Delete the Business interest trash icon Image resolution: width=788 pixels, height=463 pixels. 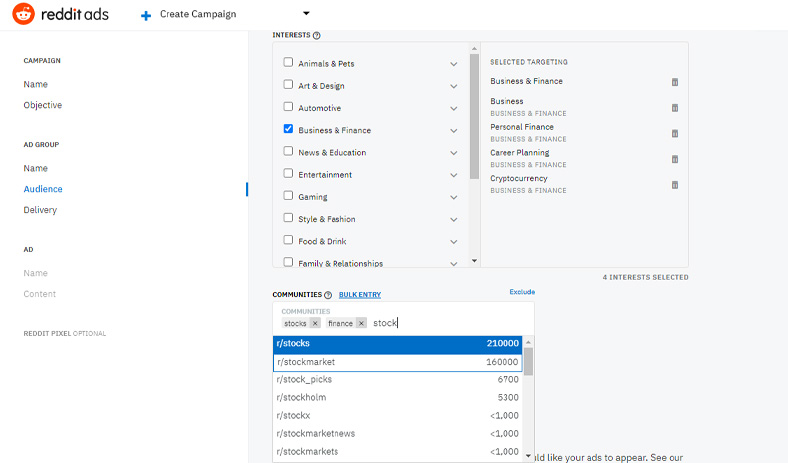[x=675, y=108]
